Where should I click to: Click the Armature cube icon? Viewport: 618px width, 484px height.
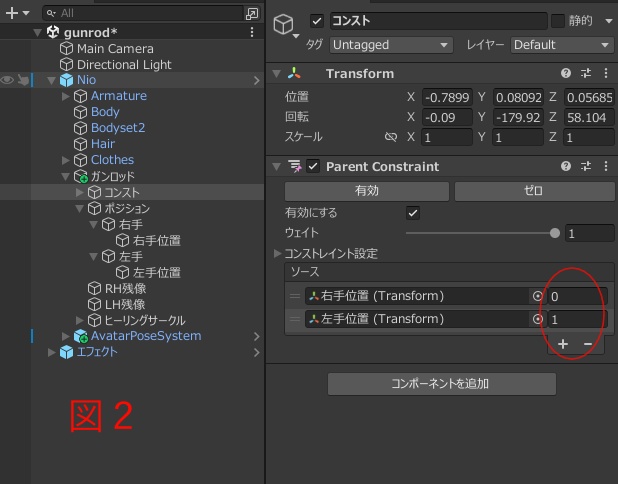point(80,96)
